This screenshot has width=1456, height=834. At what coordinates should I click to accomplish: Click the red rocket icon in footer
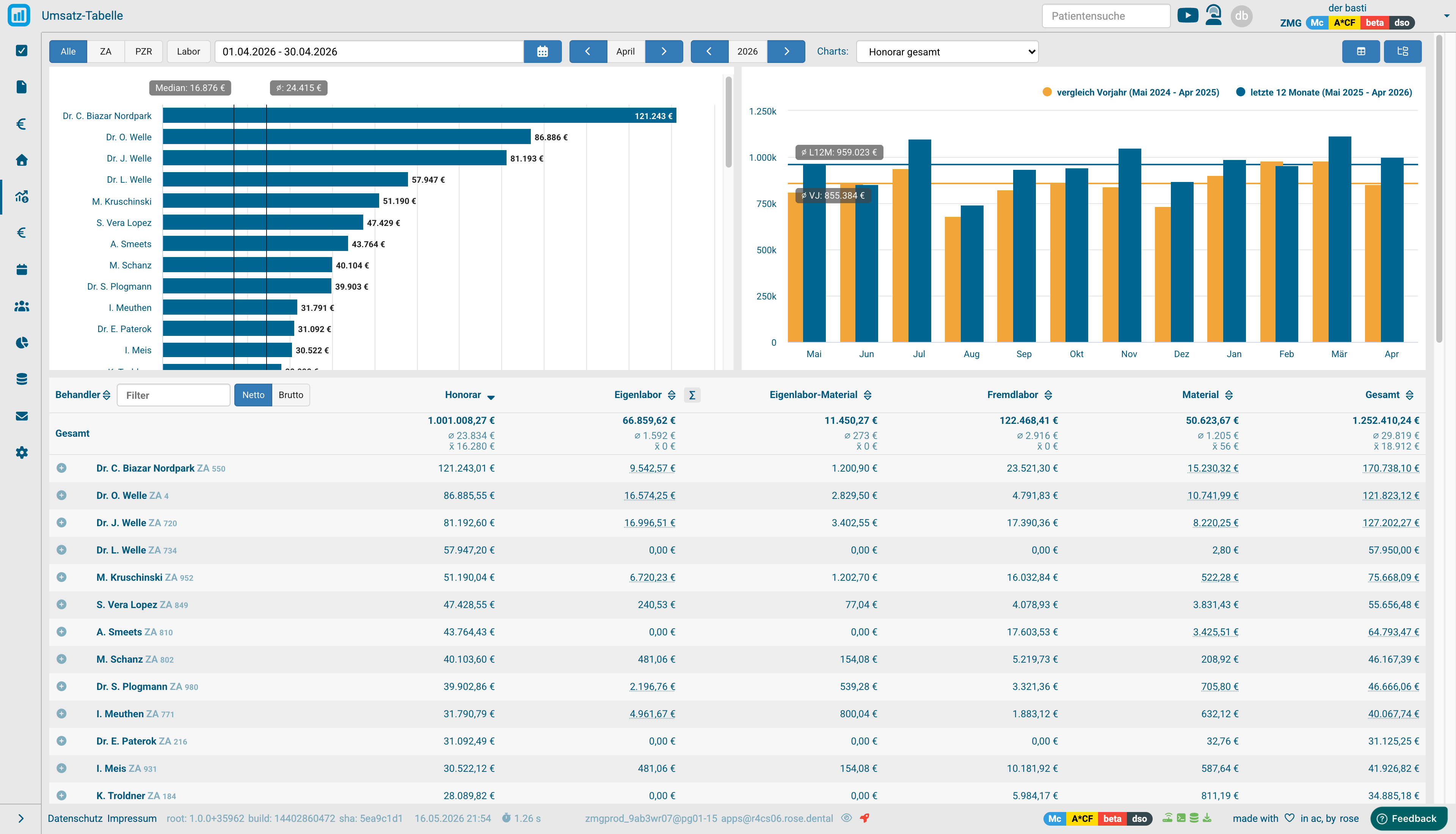coord(864,818)
